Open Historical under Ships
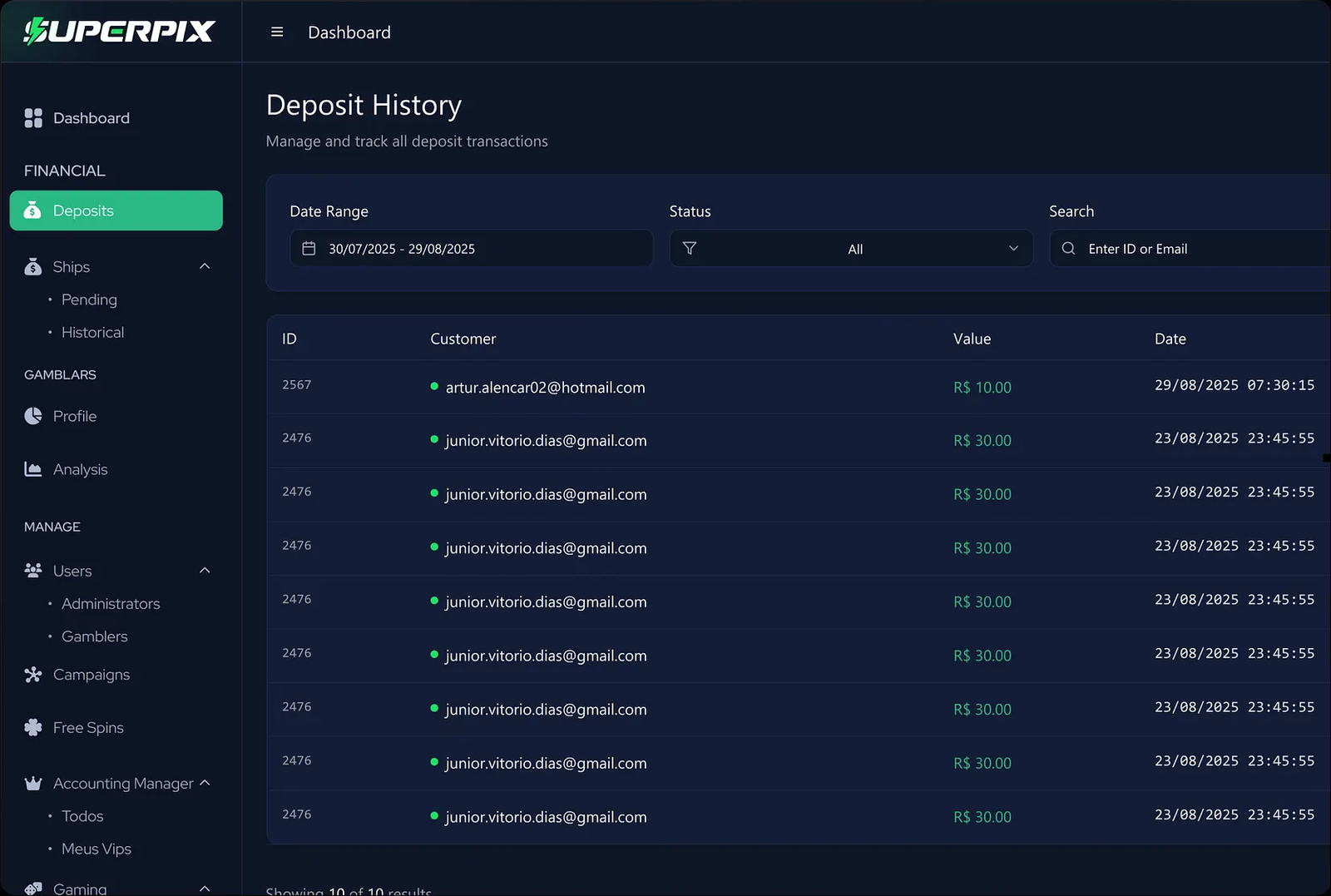The height and width of the screenshot is (896, 1331). 92,332
